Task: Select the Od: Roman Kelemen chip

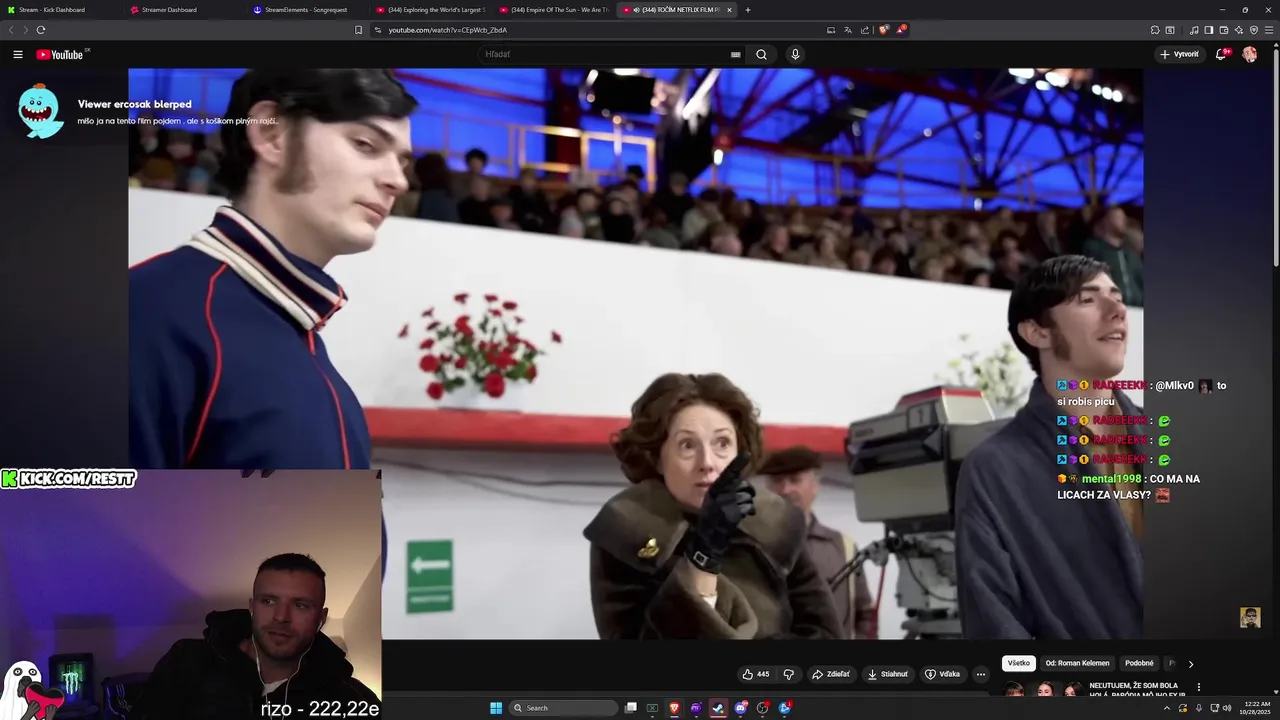Action: point(1077,663)
